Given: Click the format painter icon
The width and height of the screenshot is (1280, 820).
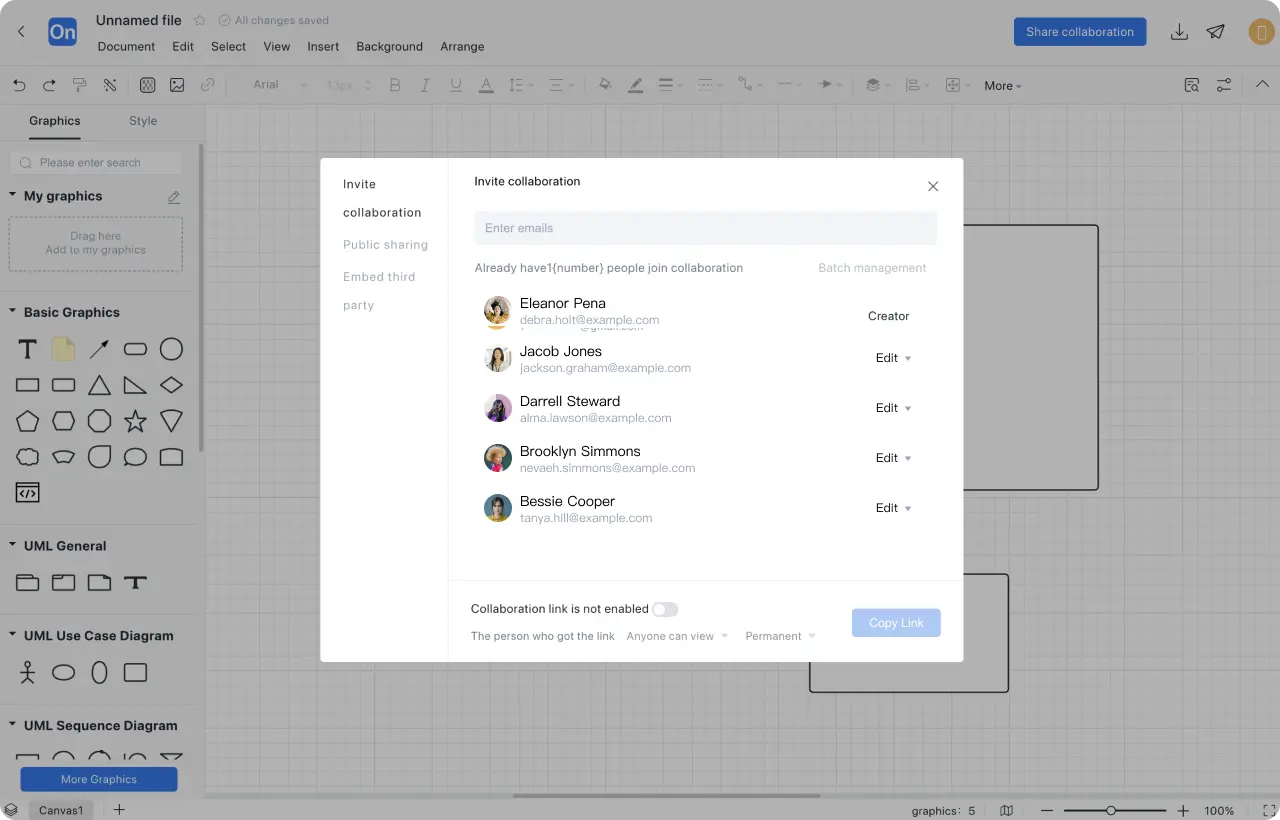Looking at the screenshot, I should coord(80,86).
